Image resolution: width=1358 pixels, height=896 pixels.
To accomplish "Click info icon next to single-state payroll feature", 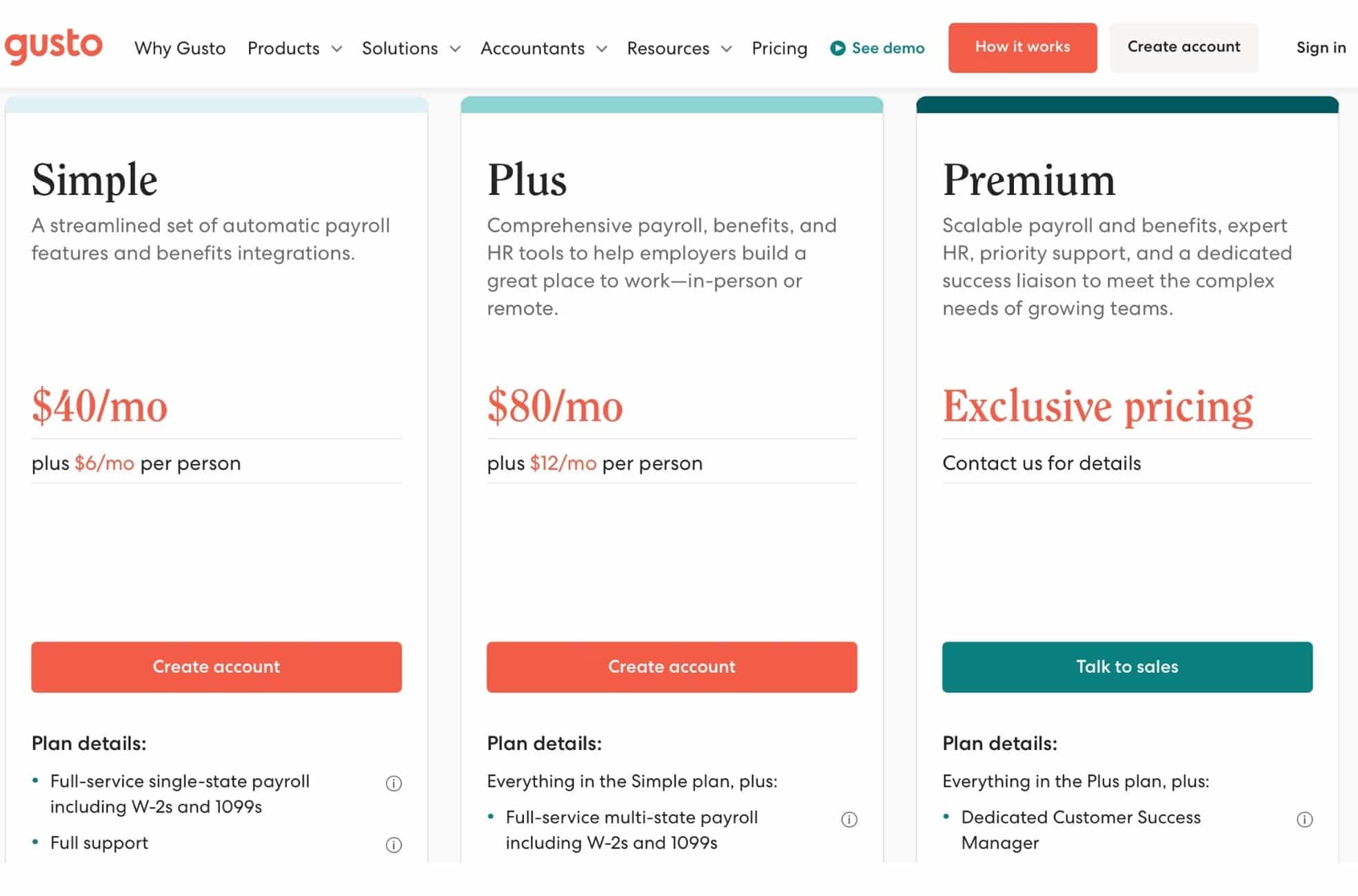I will pos(393,783).
